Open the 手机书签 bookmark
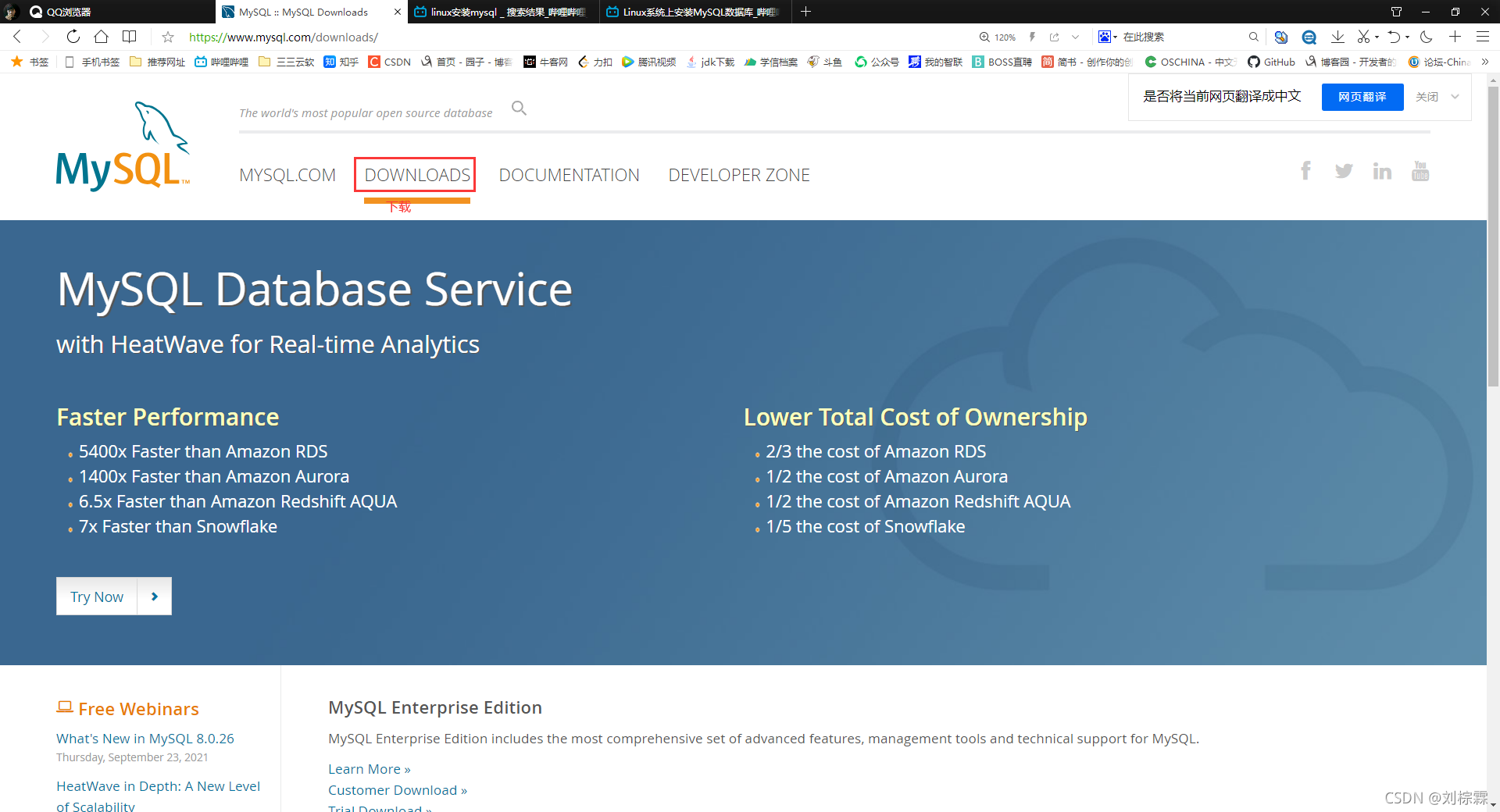This screenshot has height=812, width=1500. tap(92, 62)
